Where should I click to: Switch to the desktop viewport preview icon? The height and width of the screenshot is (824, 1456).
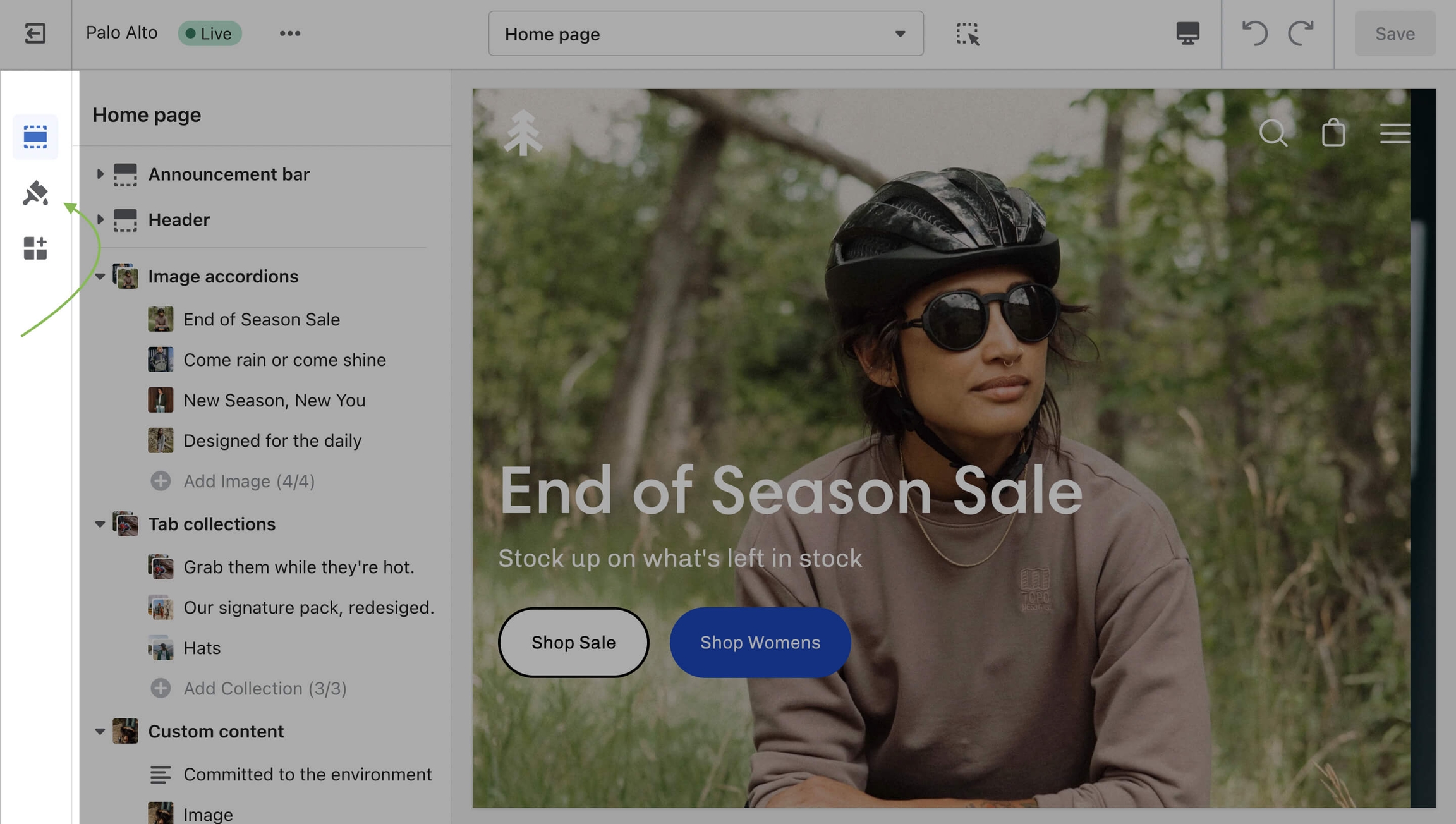tap(1187, 33)
